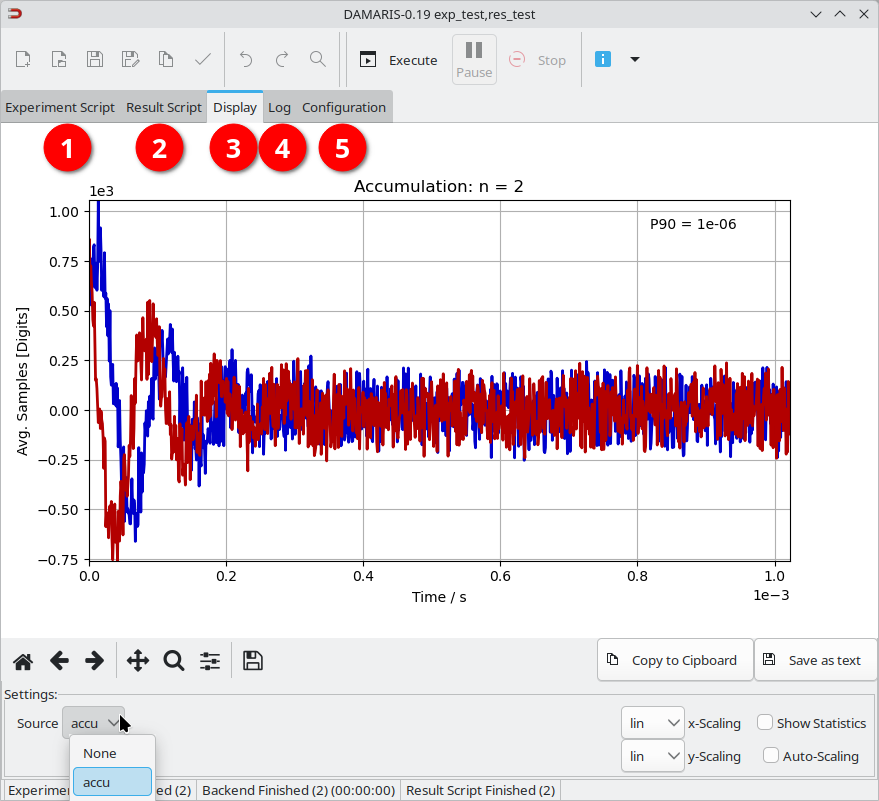Select None in the Source list
This screenshot has height=801, width=879.
click(x=112, y=753)
